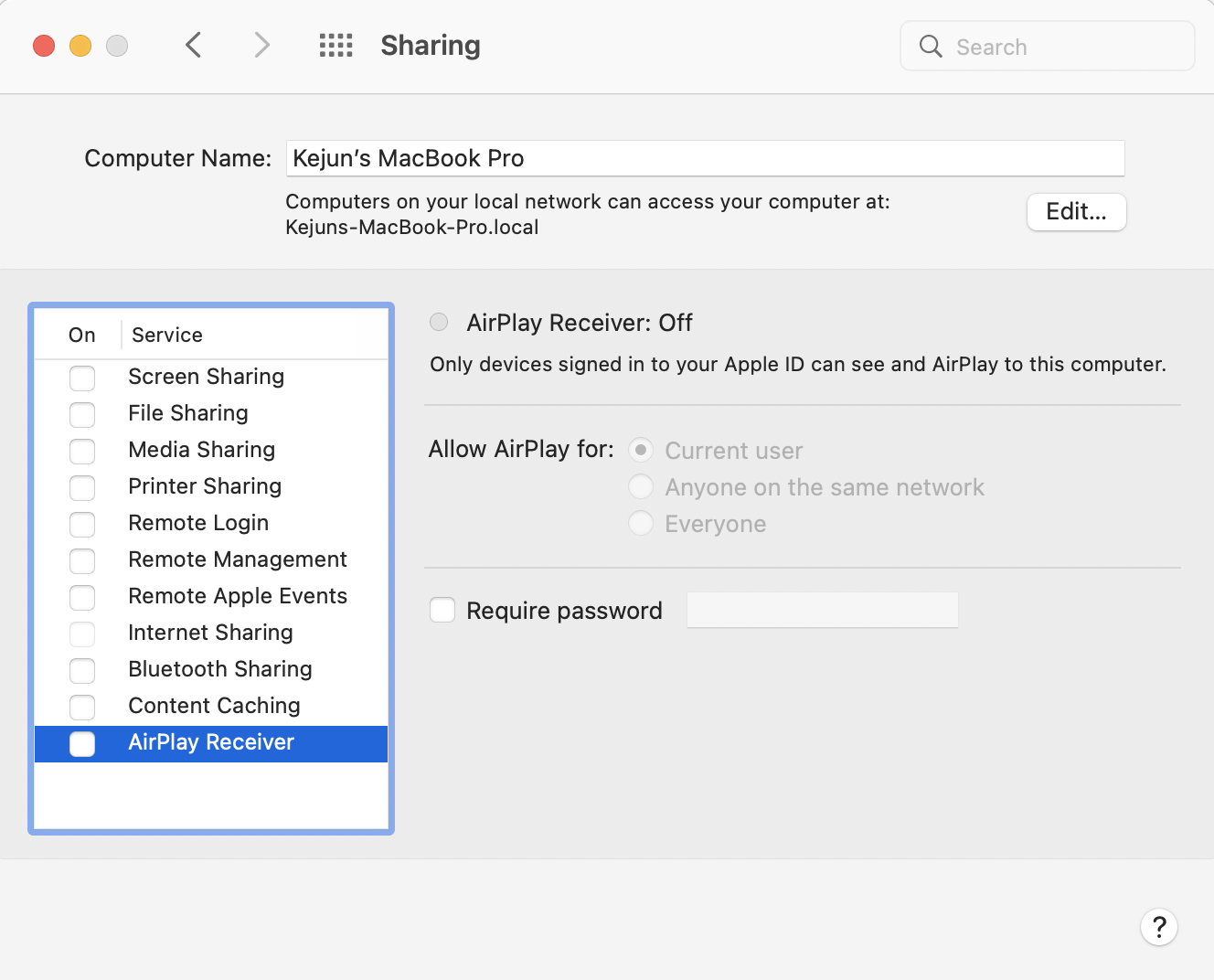Select the Everyone radio option
Image resolution: width=1214 pixels, height=980 pixels.
641,523
